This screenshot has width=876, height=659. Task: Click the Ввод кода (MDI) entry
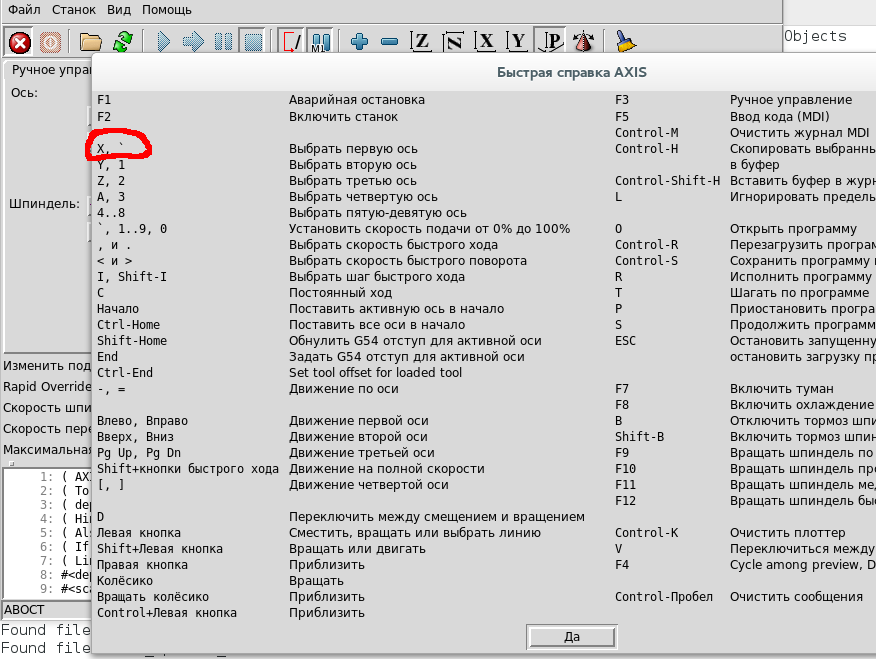[779, 117]
